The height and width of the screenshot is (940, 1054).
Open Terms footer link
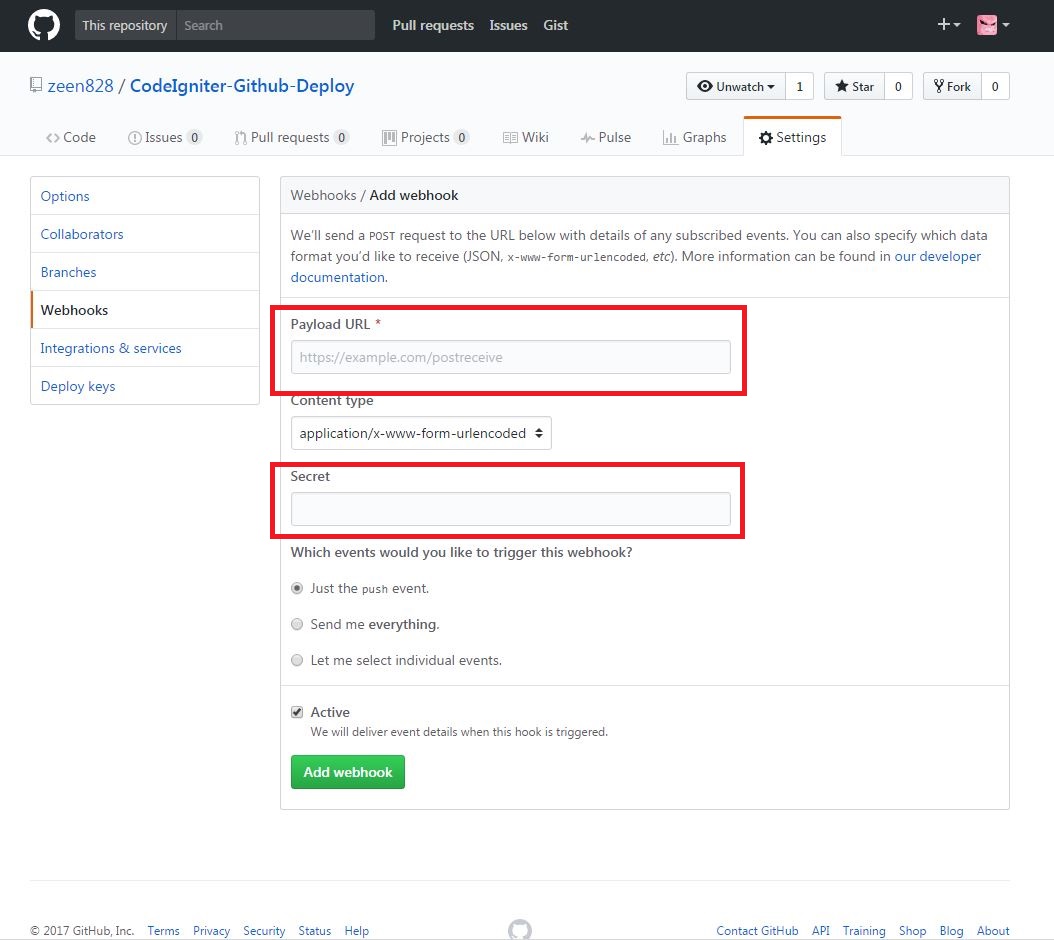click(x=163, y=931)
